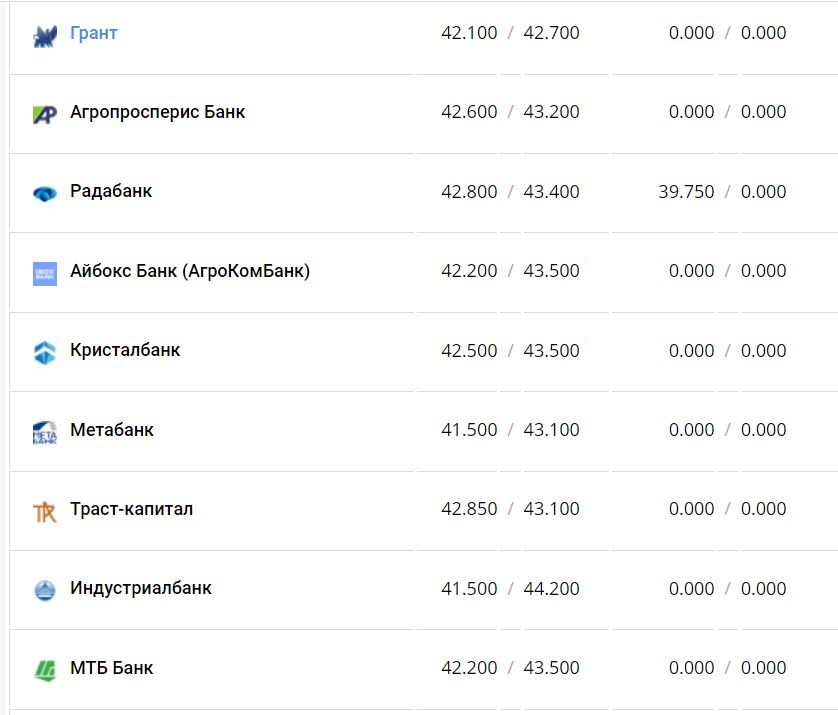Select the Радабанк bank name
Image resolution: width=838 pixels, height=715 pixels.
click(x=111, y=191)
